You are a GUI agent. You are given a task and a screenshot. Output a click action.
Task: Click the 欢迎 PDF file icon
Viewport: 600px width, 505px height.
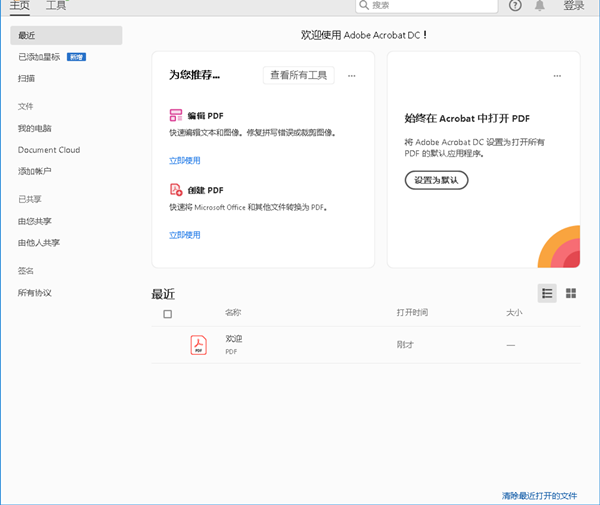[x=199, y=345]
